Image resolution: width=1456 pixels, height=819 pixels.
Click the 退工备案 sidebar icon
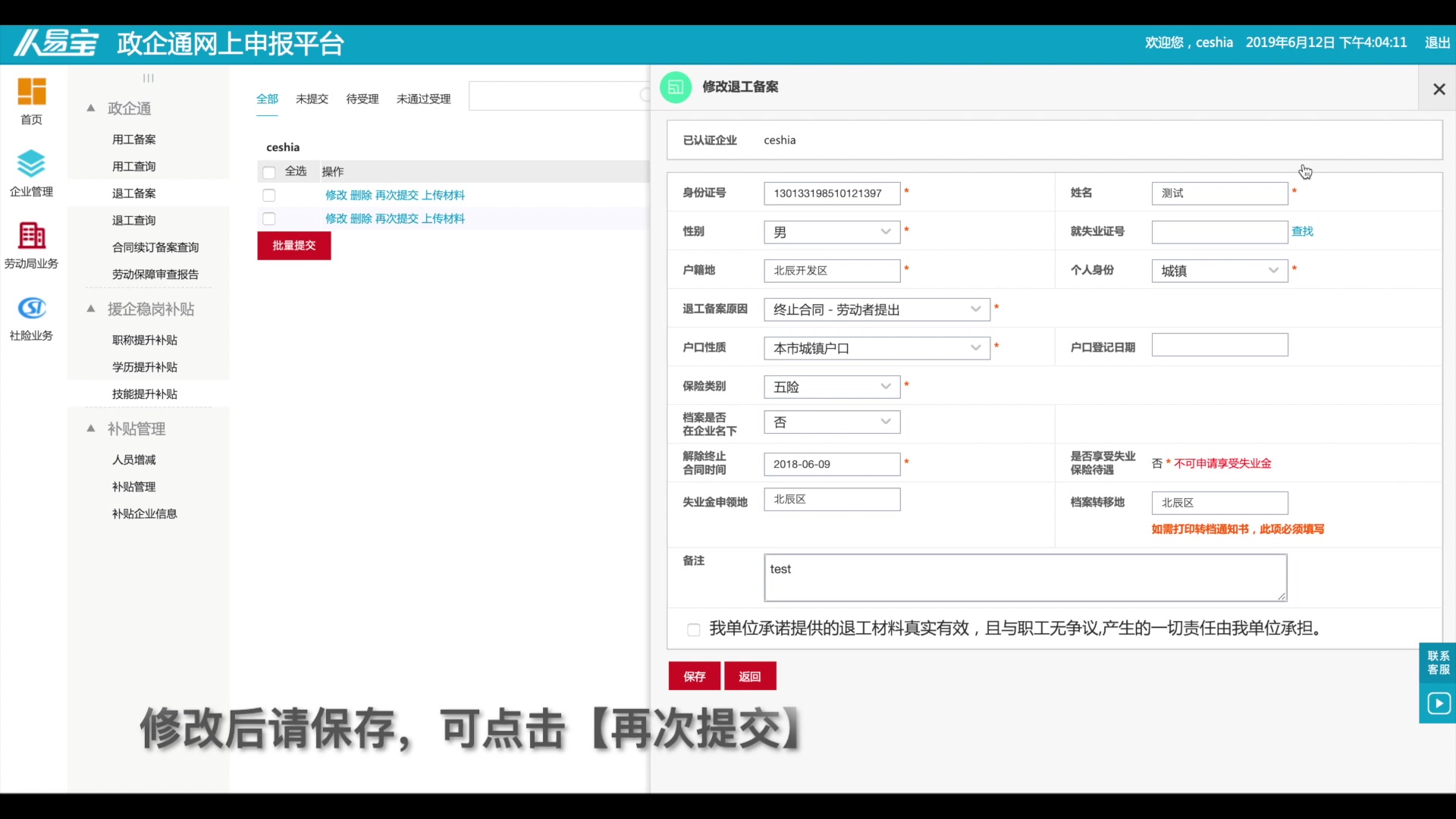(x=134, y=192)
